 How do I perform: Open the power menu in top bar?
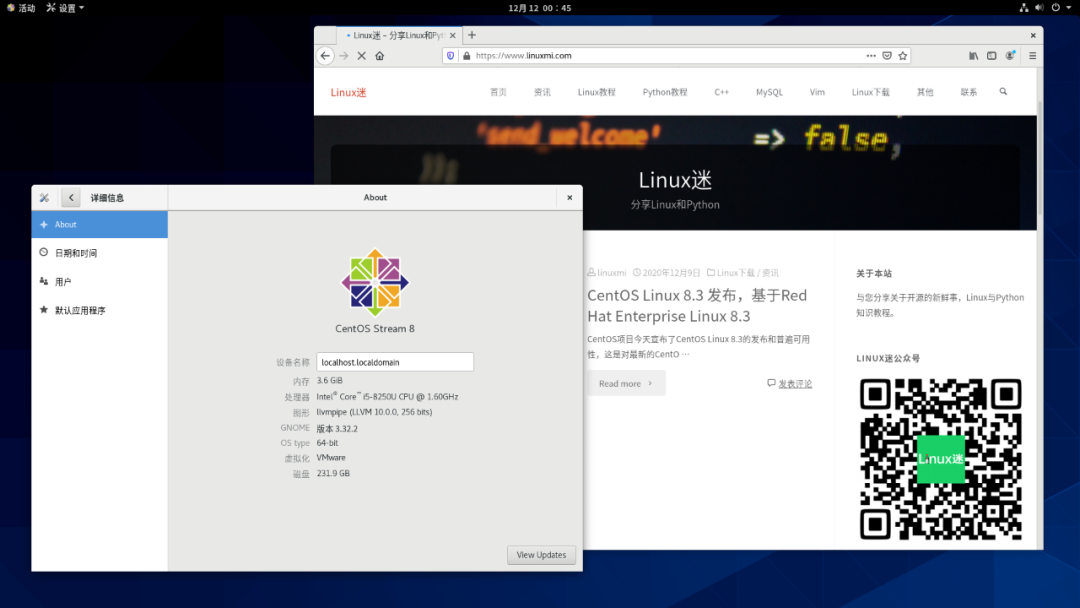click(1061, 8)
